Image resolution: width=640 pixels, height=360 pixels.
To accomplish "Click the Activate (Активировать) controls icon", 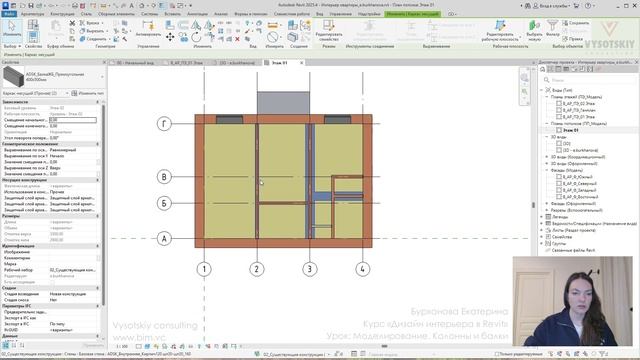I will pyautogui.click(x=148, y=29).
